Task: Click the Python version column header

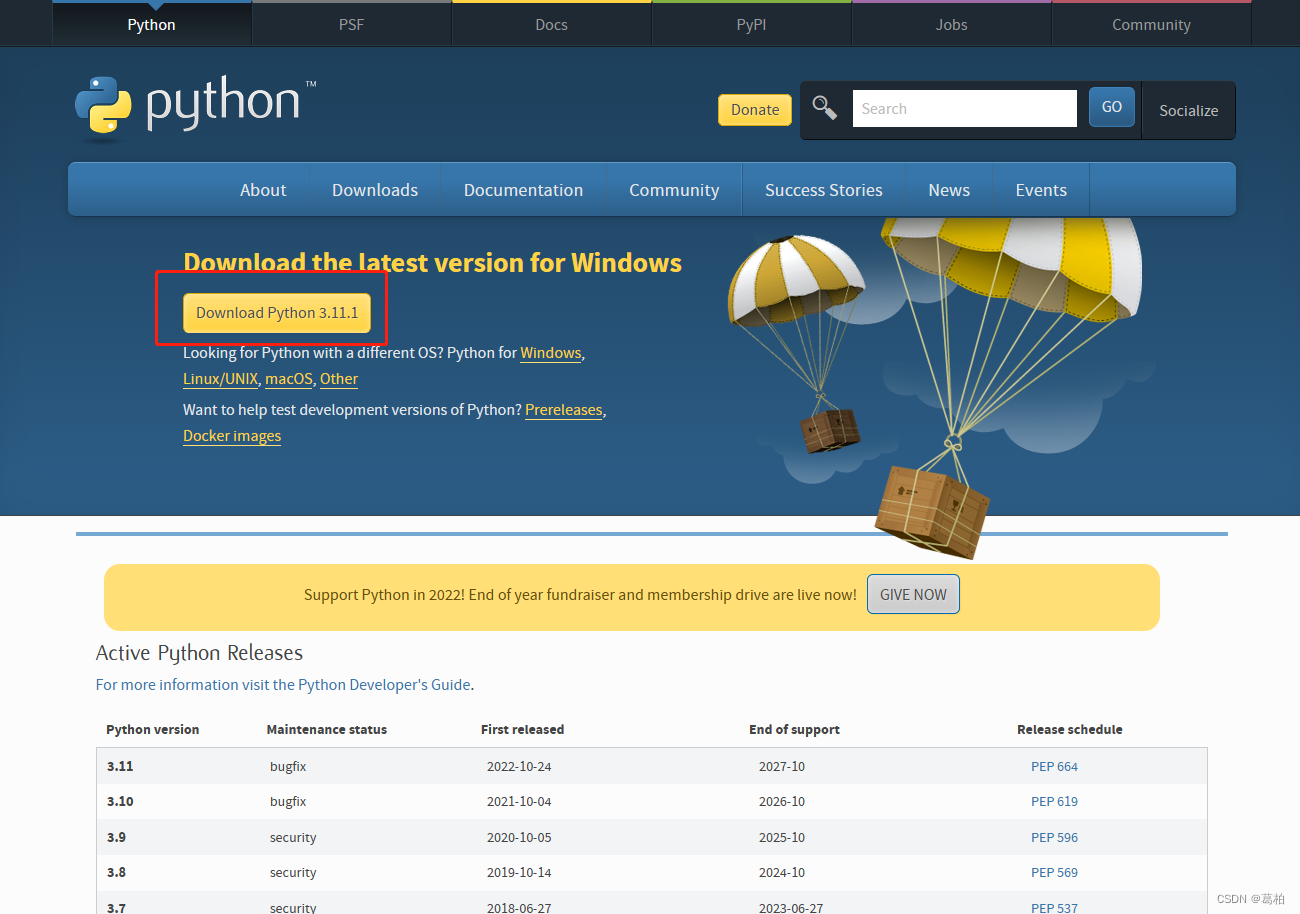Action: pos(153,730)
